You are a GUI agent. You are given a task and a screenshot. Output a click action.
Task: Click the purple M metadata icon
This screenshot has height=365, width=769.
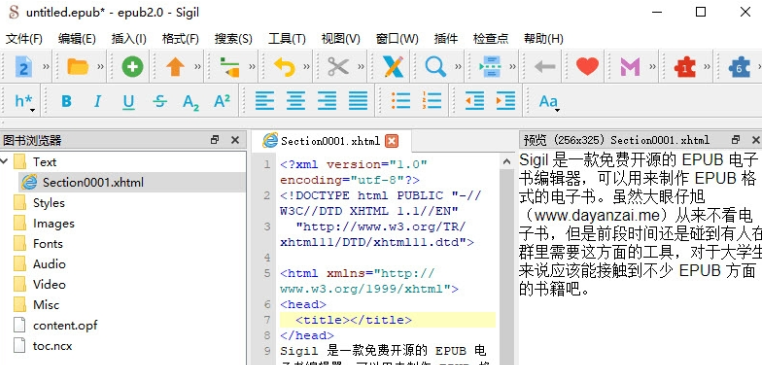click(630, 66)
